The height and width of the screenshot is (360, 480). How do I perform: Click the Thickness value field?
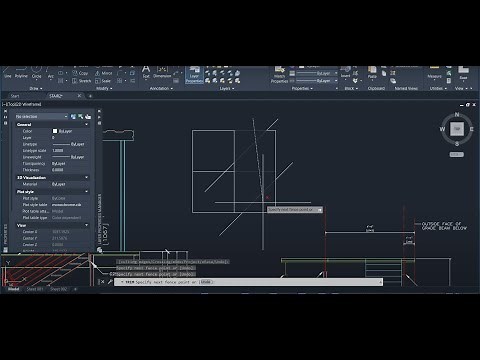point(70,170)
